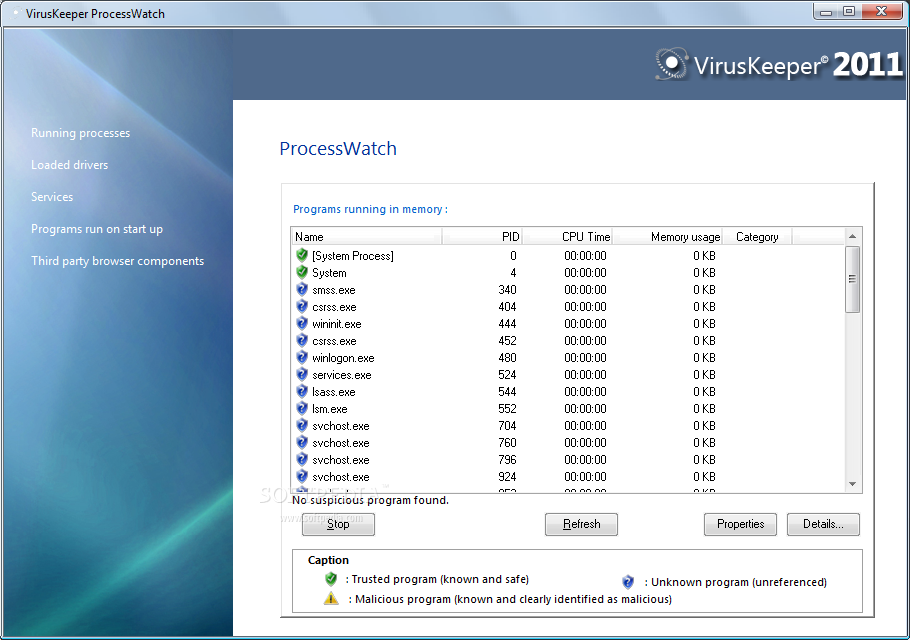The width and height of the screenshot is (910, 640).
Task: Click the shield icon of svchost.exe PID 924
Action: [302, 476]
